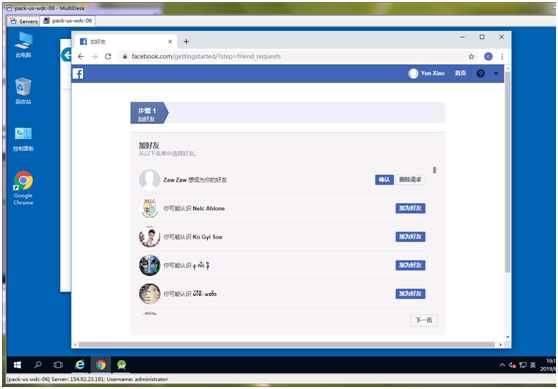558x389 pixels.
Task: Click the Chrome vertical page scrollbar
Action: [507, 172]
